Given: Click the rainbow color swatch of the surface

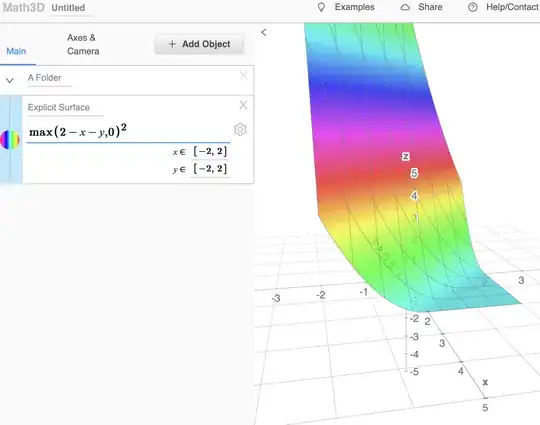Looking at the screenshot, I should 10,139.
